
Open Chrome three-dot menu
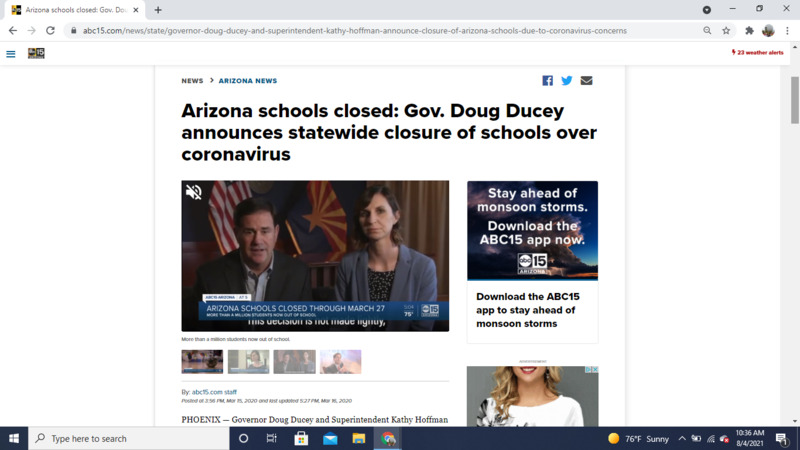coord(787,31)
